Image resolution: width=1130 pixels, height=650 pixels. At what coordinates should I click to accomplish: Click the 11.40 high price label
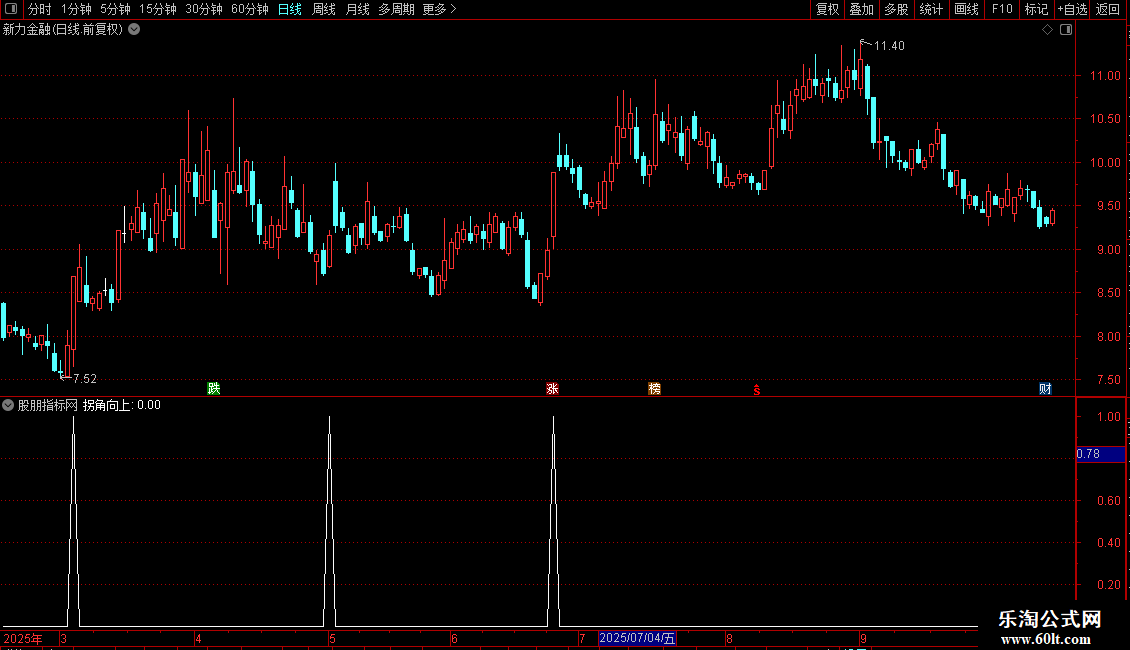point(889,45)
